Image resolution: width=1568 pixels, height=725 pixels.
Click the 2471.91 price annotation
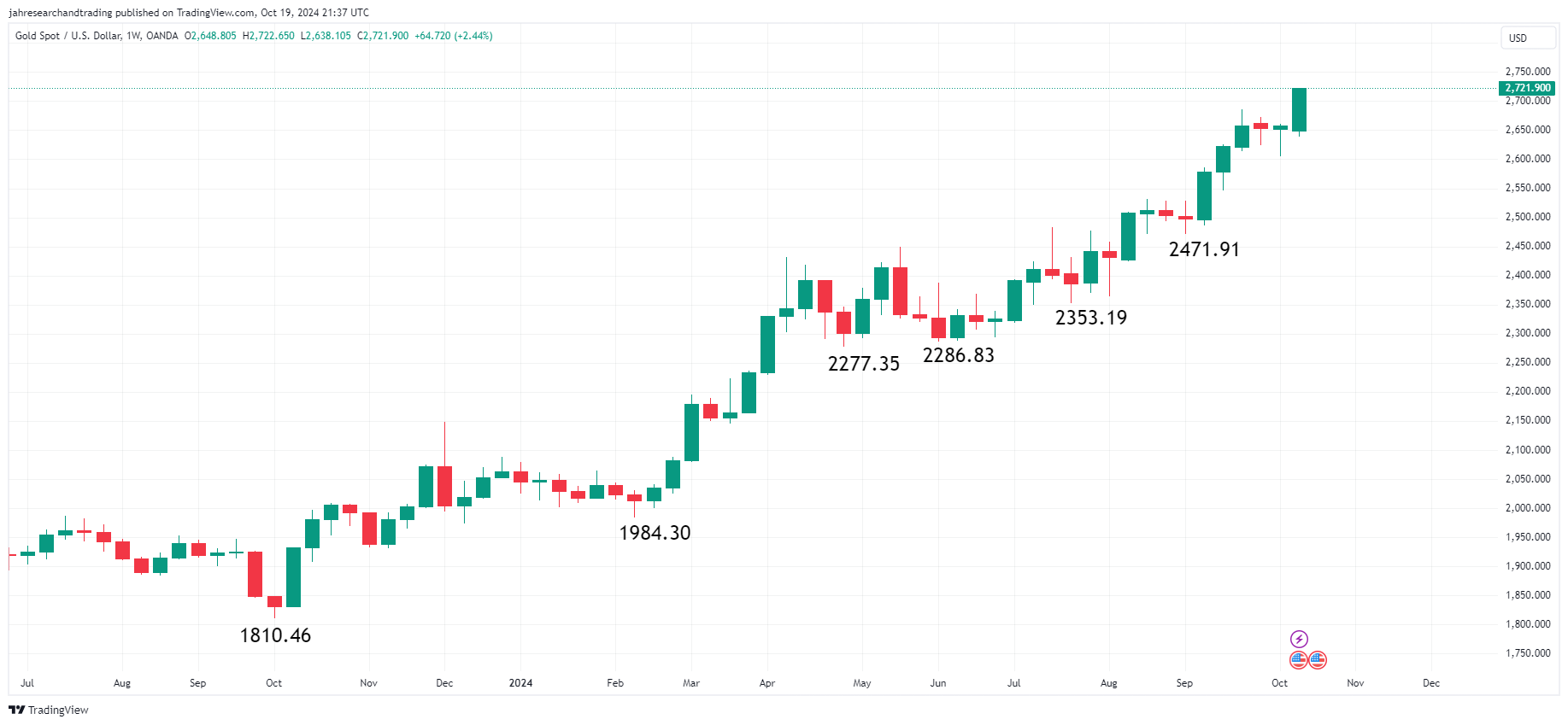click(x=1204, y=249)
